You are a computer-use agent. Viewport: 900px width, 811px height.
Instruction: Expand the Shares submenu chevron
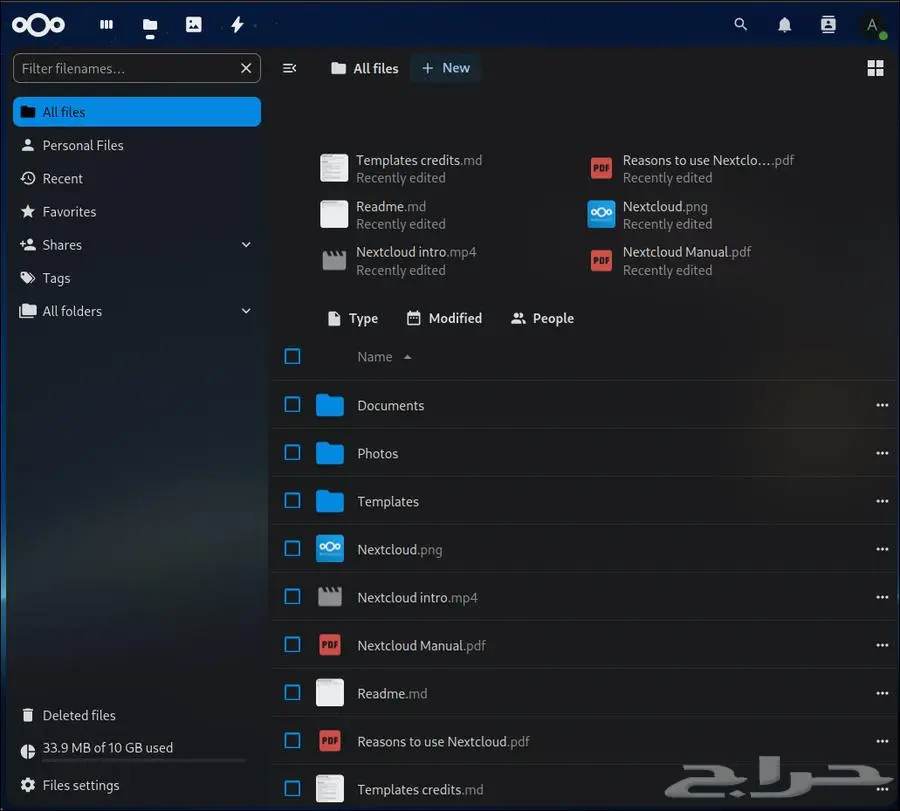pyautogui.click(x=246, y=245)
